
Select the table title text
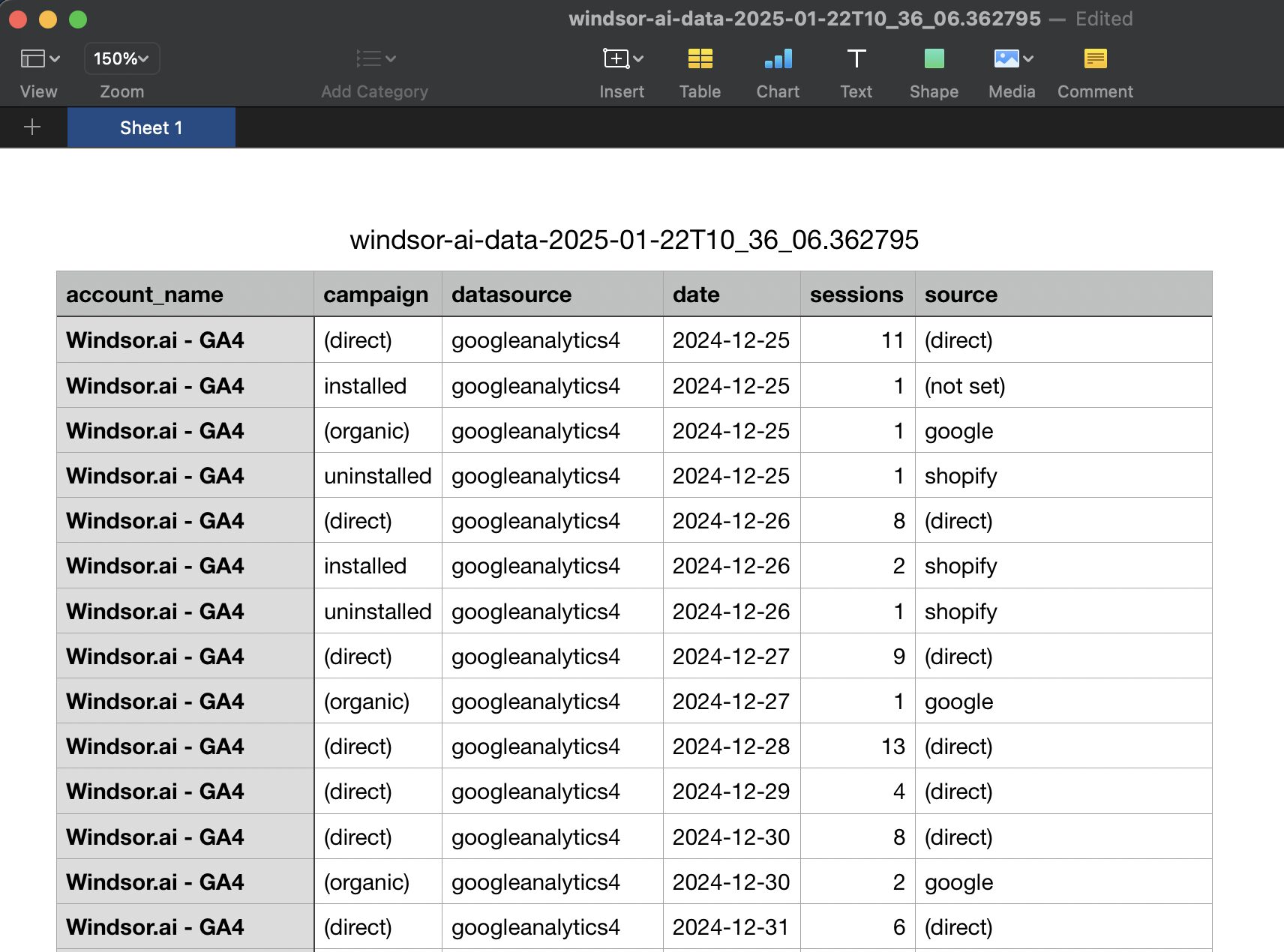634,240
